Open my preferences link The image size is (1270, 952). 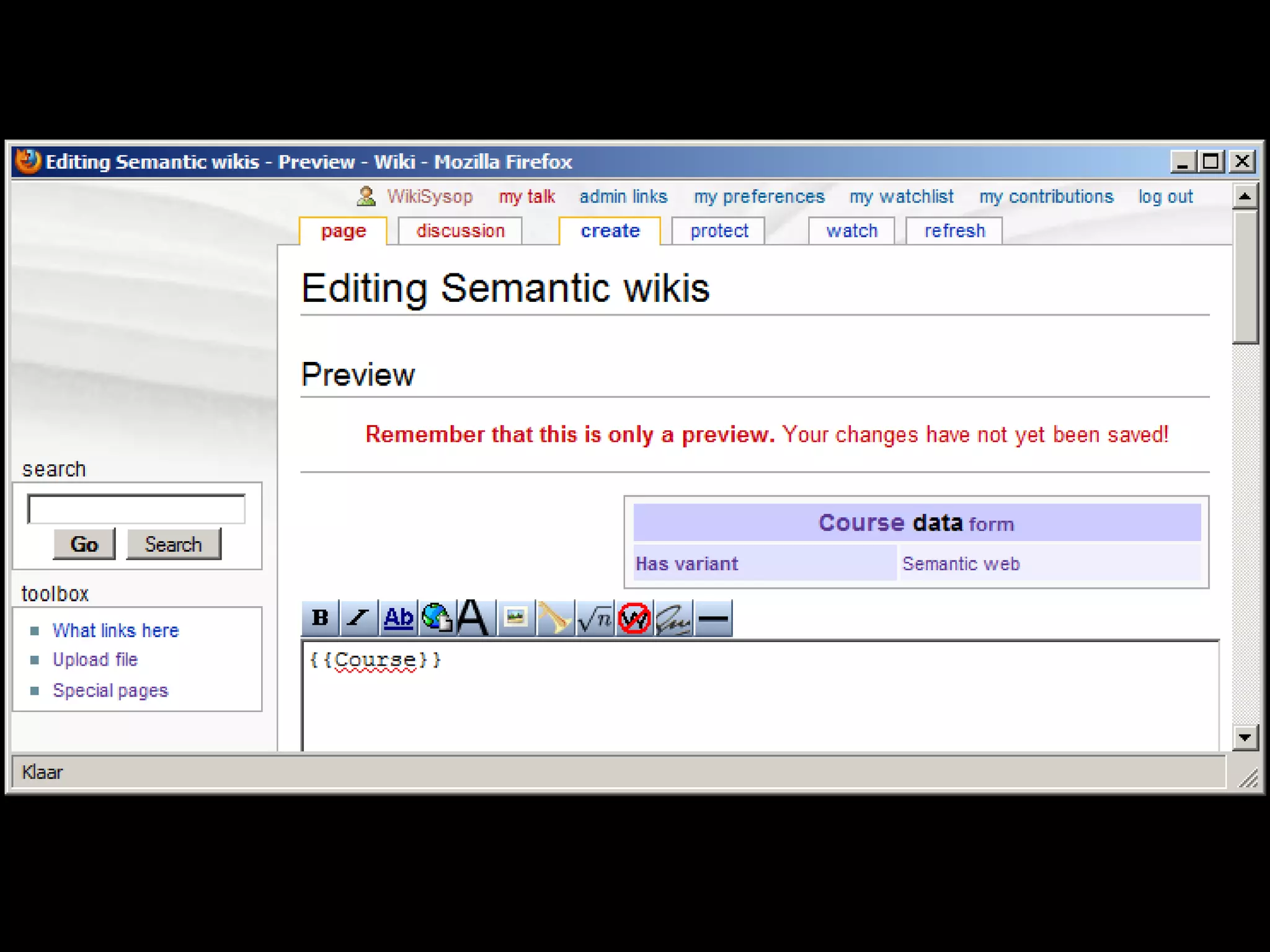pos(759,197)
